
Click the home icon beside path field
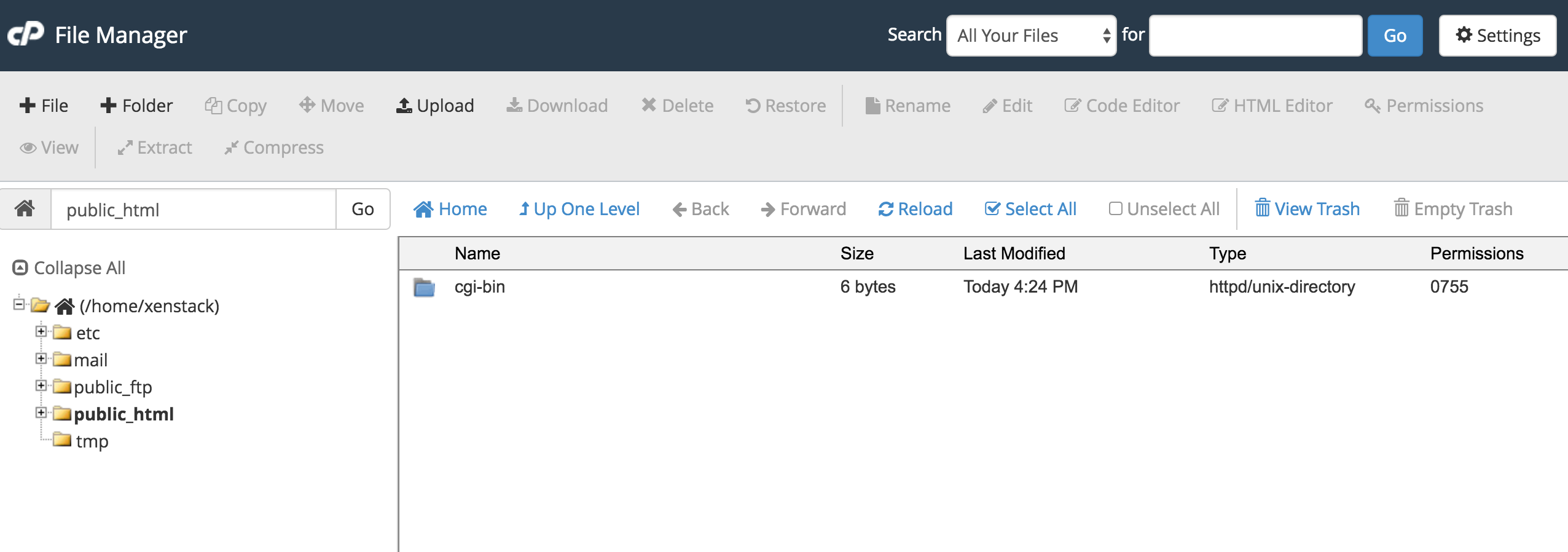pyautogui.click(x=25, y=209)
